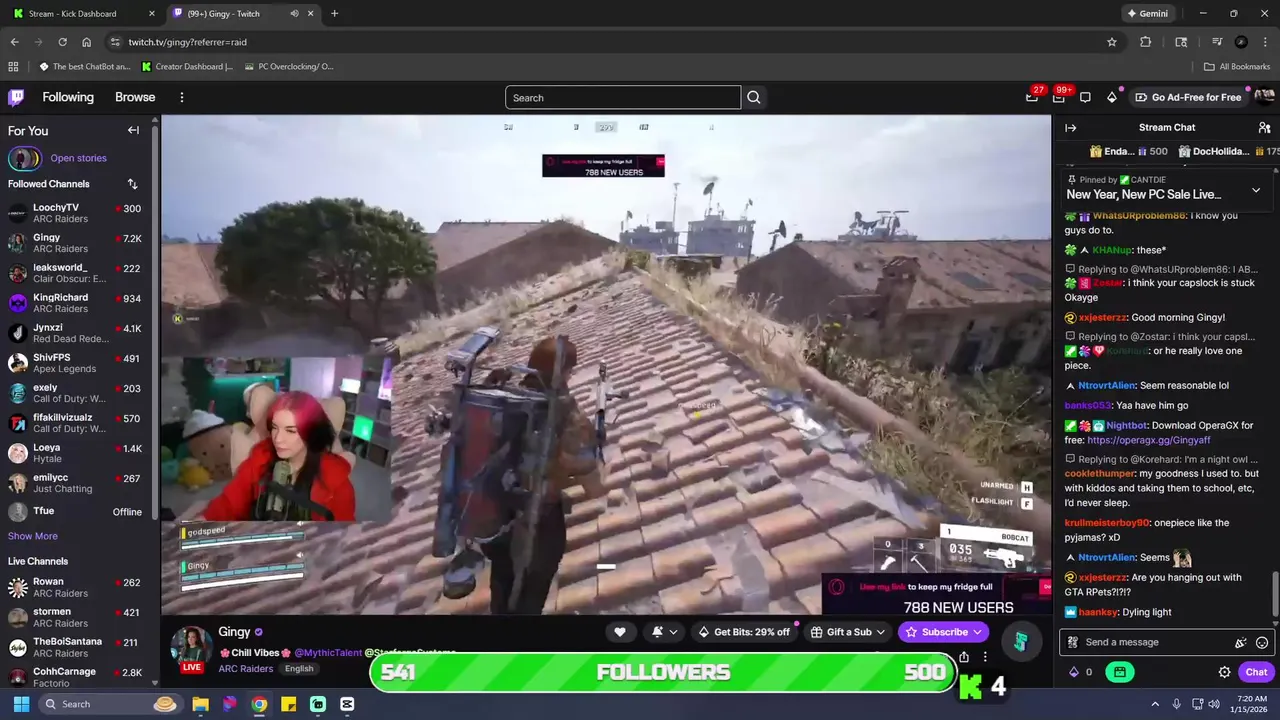Image resolution: width=1280 pixels, height=720 pixels.
Task: Reload the Twitch page
Action: pos(62,42)
